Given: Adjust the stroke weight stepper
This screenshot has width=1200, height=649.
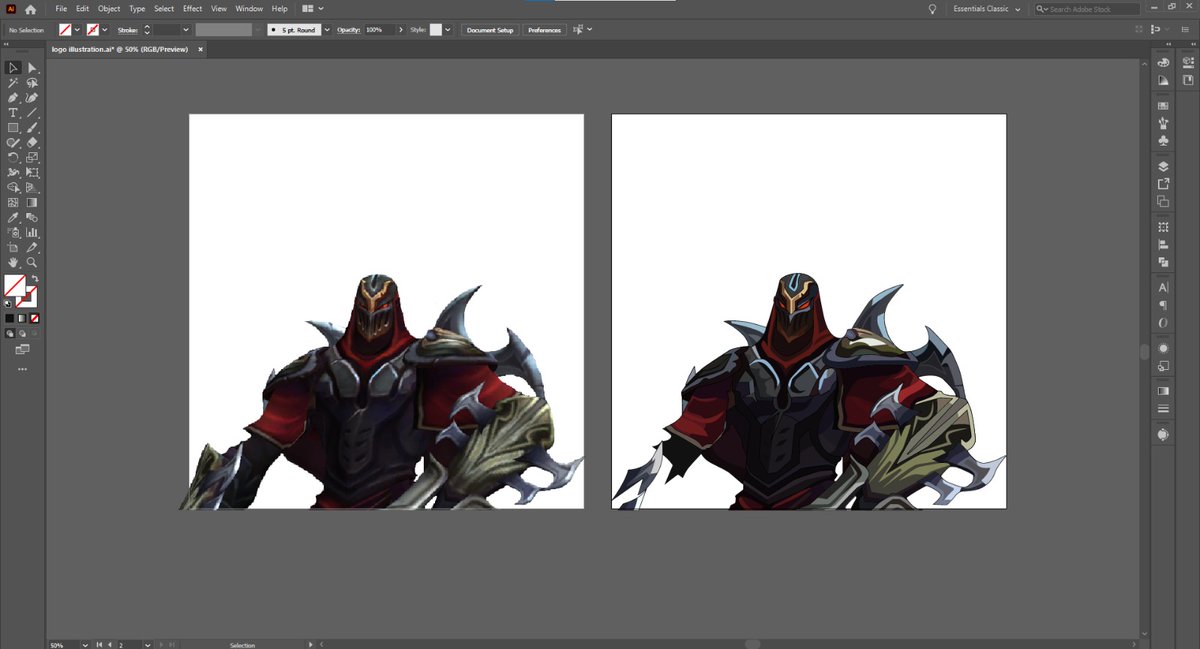Looking at the screenshot, I should 147,30.
